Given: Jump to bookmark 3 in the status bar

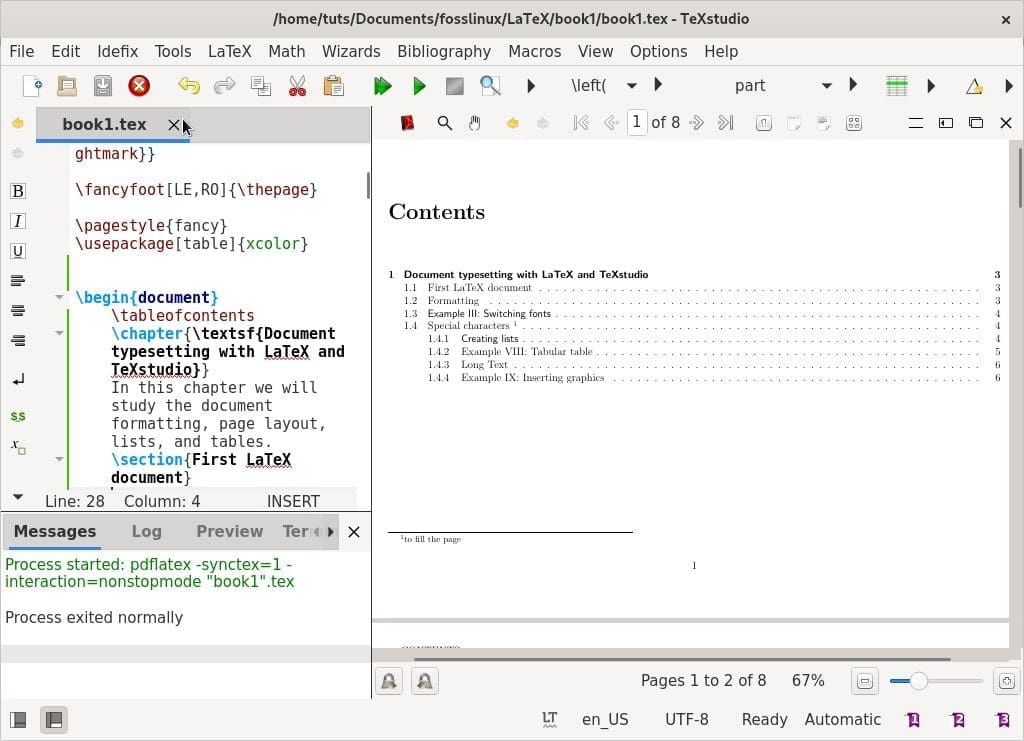Looking at the screenshot, I should [1002, 719].
